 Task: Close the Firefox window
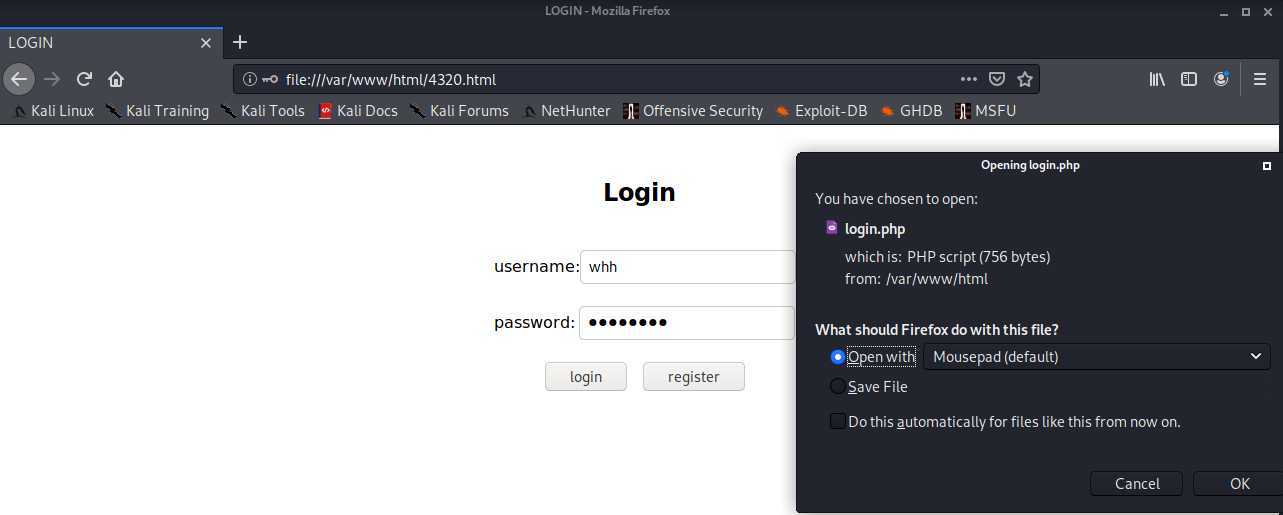[x=1268, y=11]
